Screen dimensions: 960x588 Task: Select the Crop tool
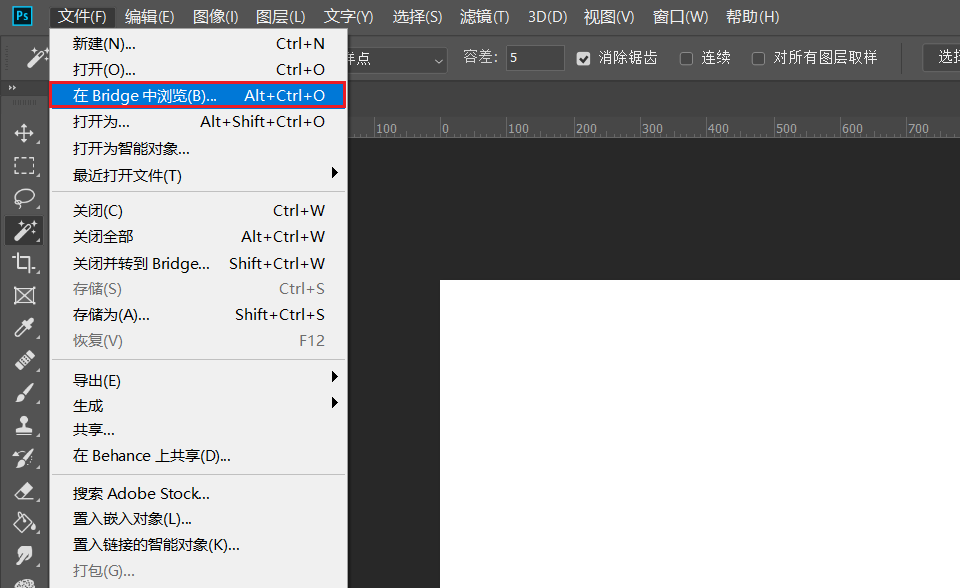pos(25,263)
